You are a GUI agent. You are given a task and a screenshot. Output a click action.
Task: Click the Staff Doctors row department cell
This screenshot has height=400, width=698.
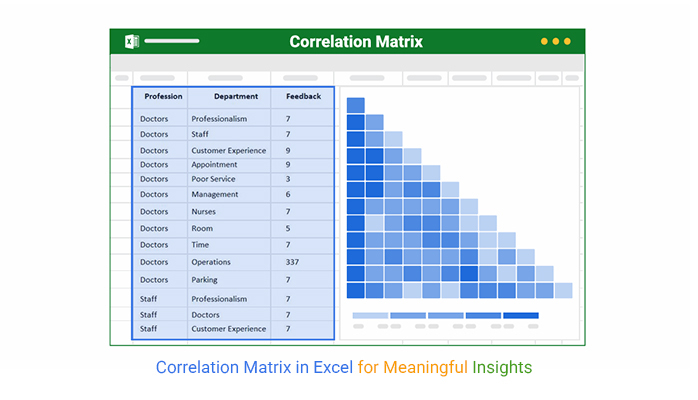(205, 315)
